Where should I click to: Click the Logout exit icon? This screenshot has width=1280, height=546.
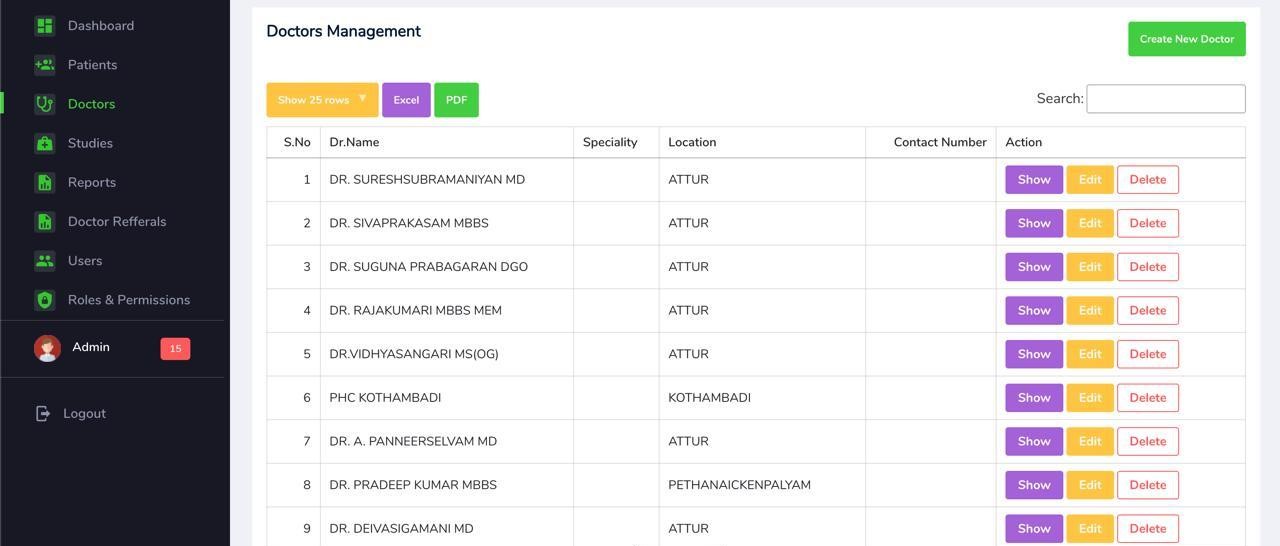(43, 414)
